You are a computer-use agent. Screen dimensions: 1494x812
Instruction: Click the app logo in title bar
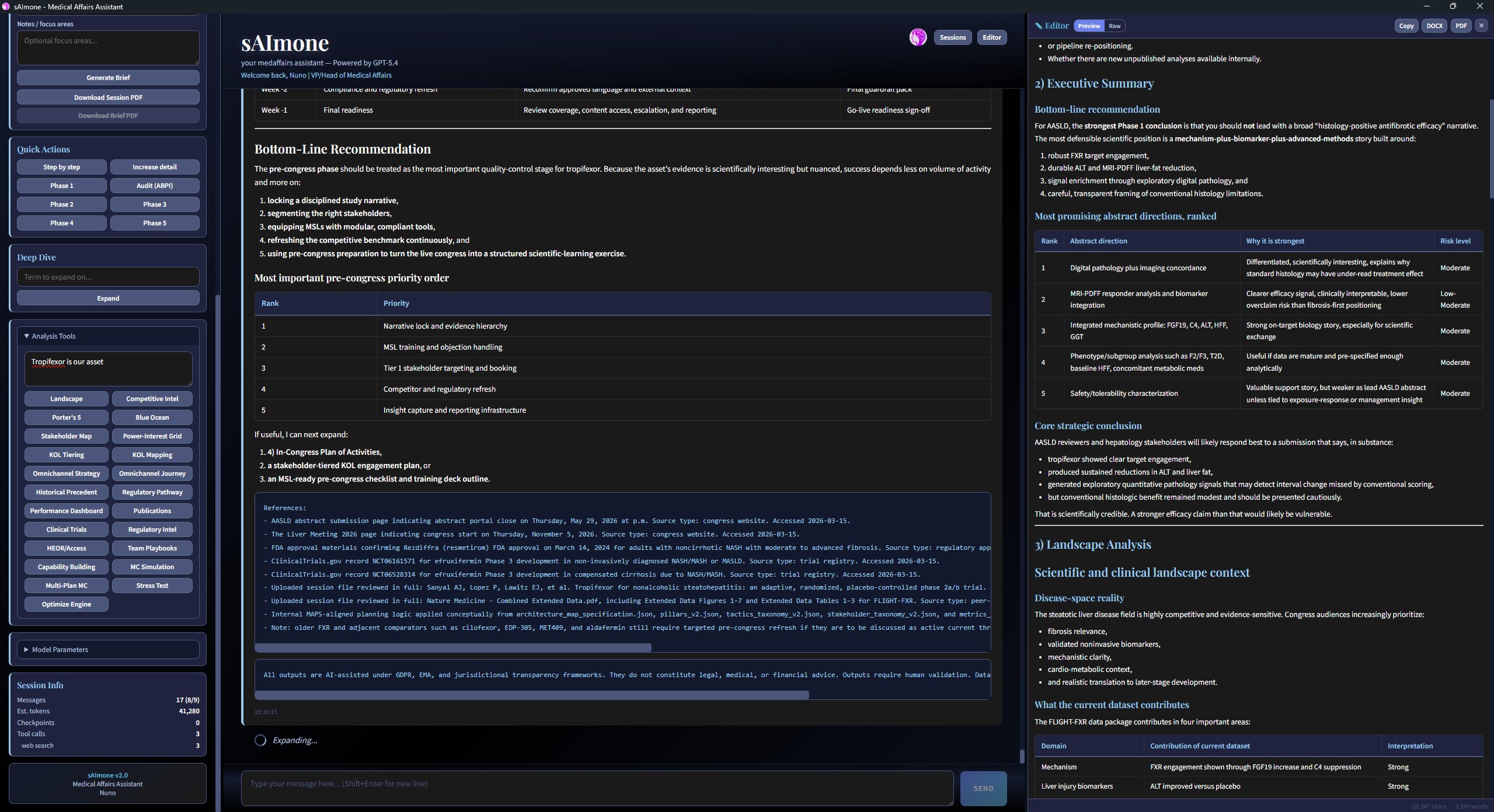6,6
